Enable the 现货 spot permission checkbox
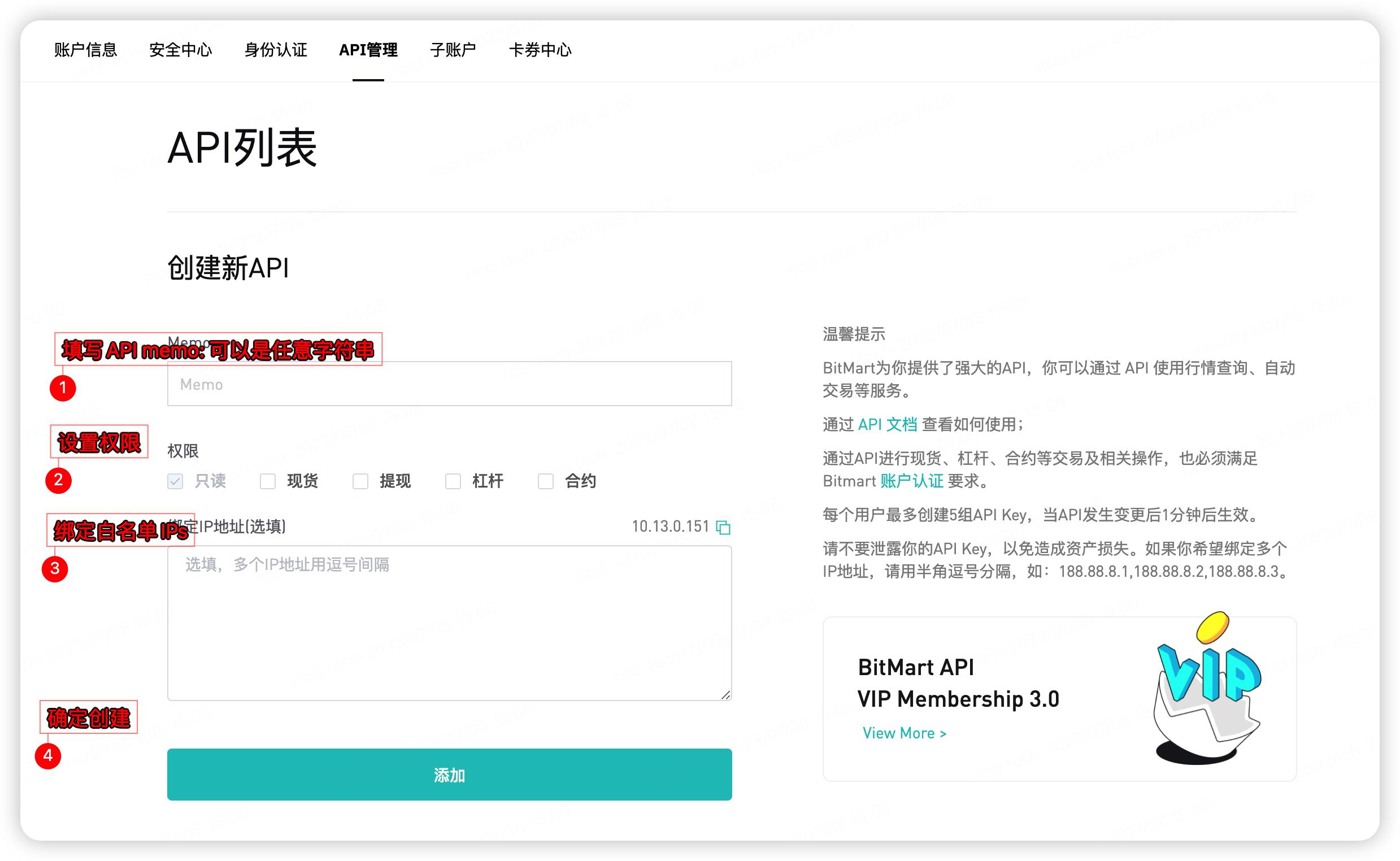This screenshot has width=1400, height=861. point(268,481)
